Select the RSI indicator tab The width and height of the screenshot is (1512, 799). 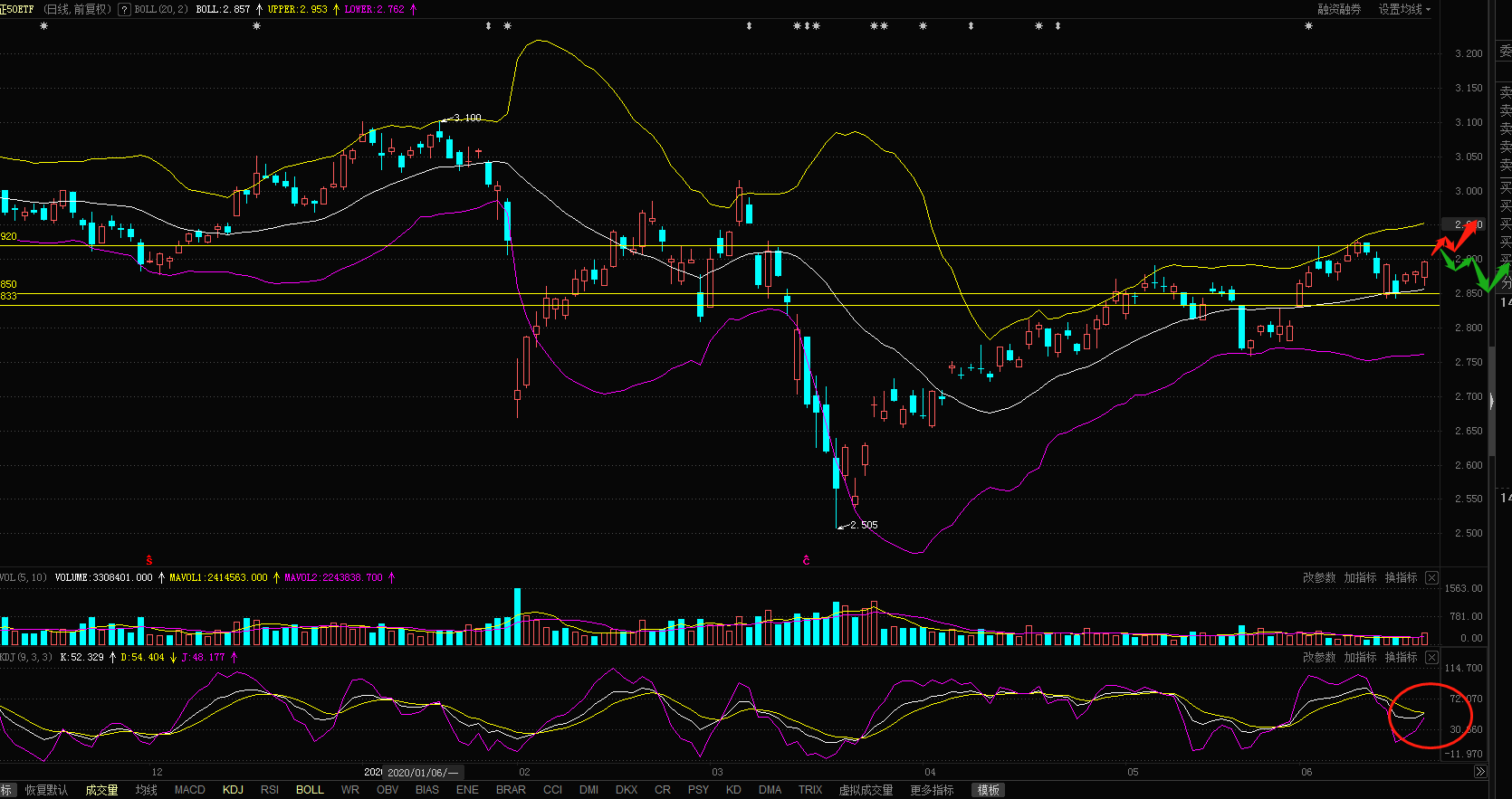pos(270,790)
